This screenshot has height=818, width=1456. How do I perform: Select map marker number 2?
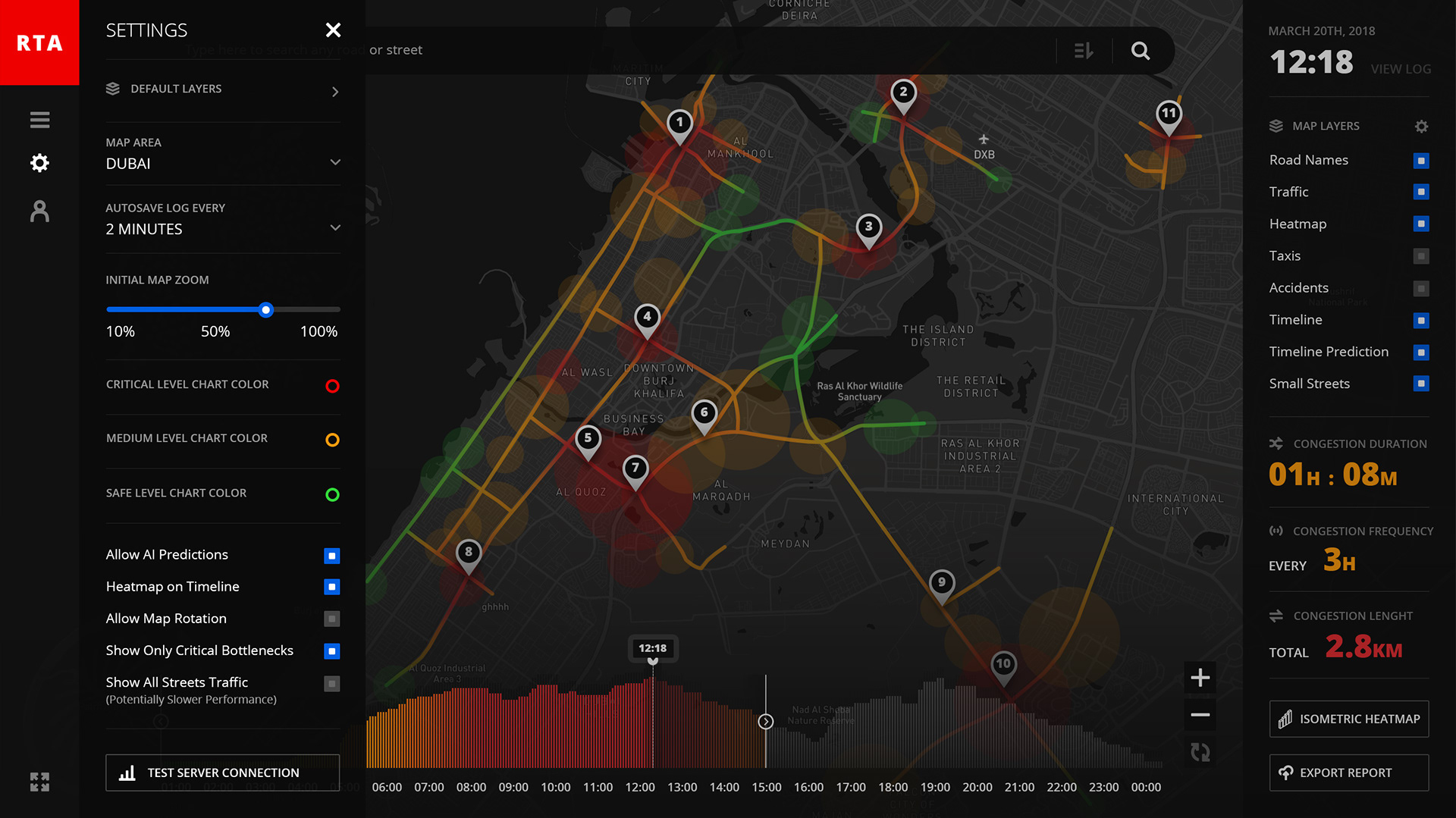[903, 96]
